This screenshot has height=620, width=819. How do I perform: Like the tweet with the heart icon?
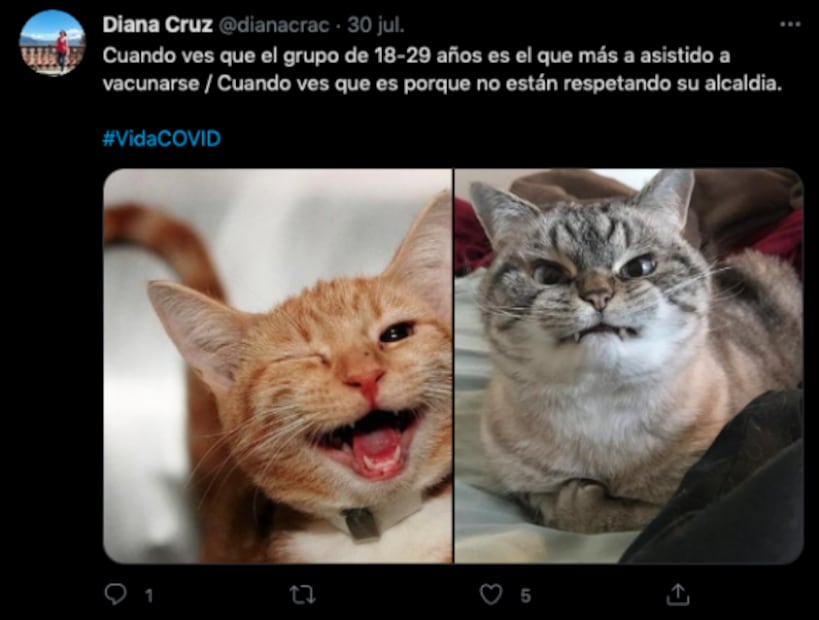click(491, 594)
